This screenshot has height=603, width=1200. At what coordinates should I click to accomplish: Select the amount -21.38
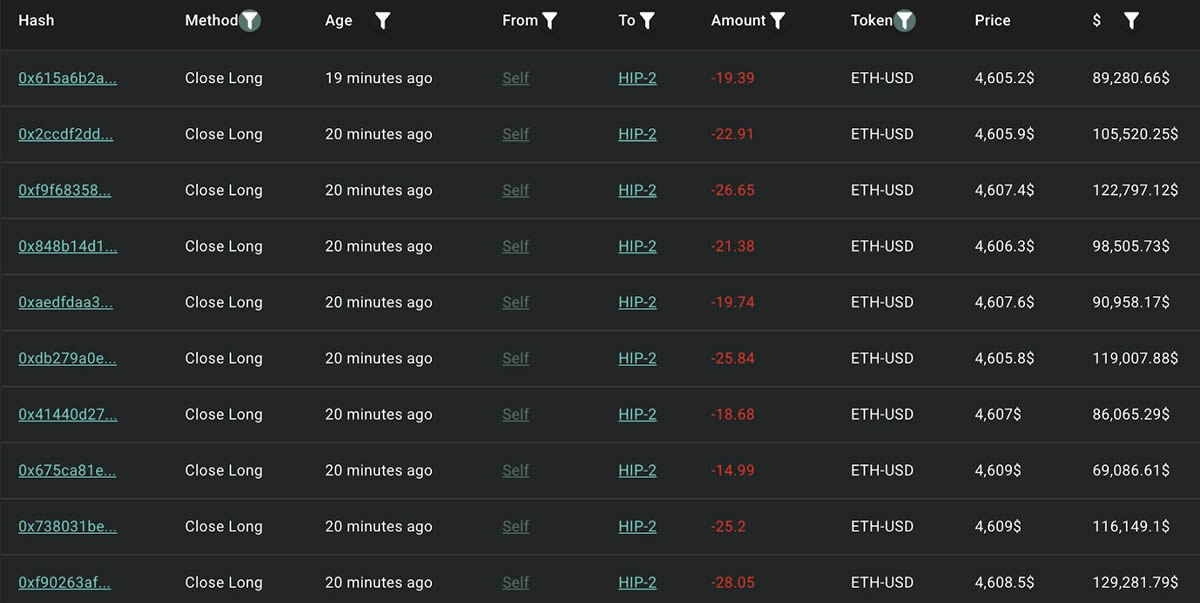tap(733, 246)
